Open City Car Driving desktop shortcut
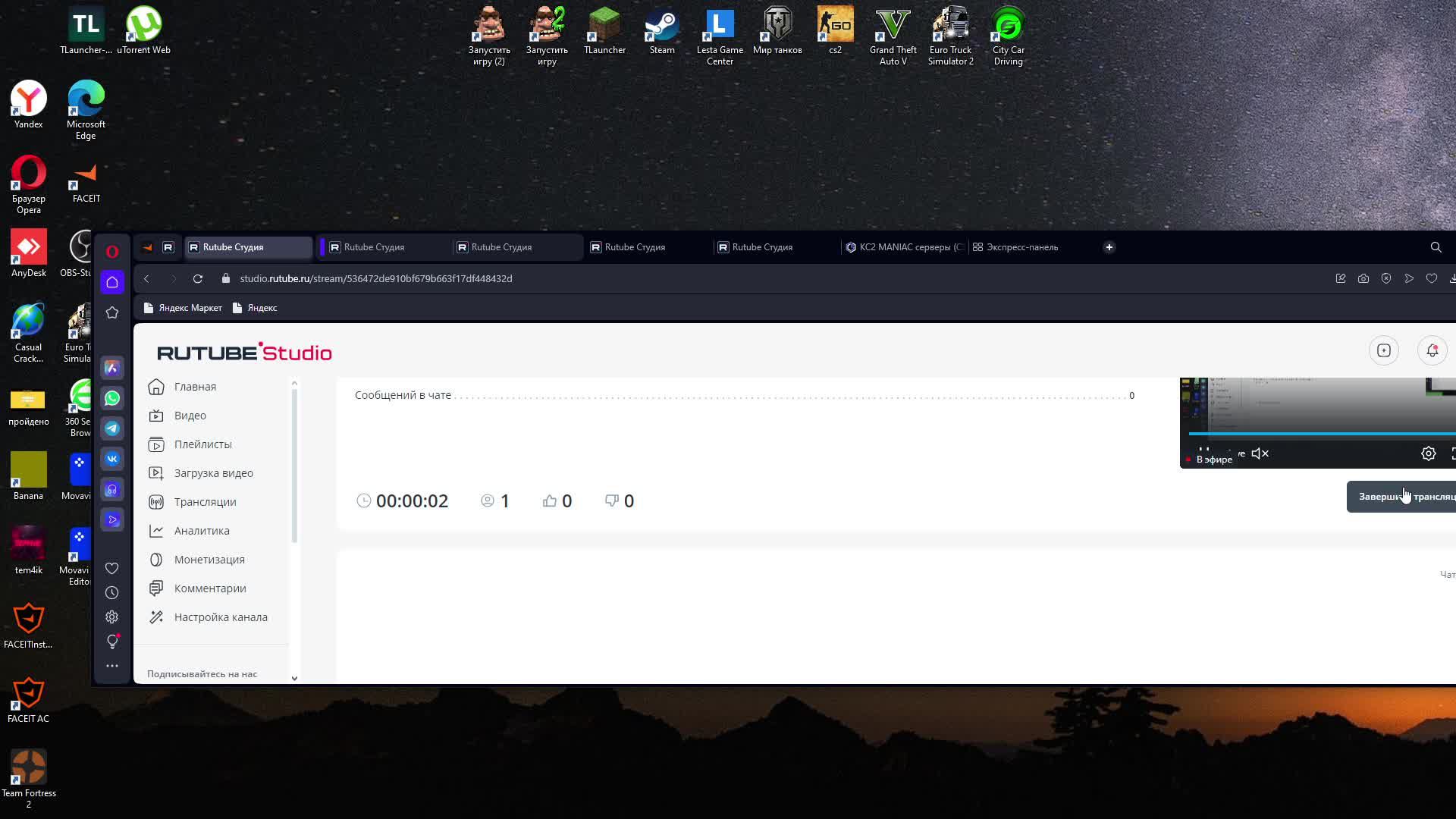1456x819 pixels. point(1008,36)
